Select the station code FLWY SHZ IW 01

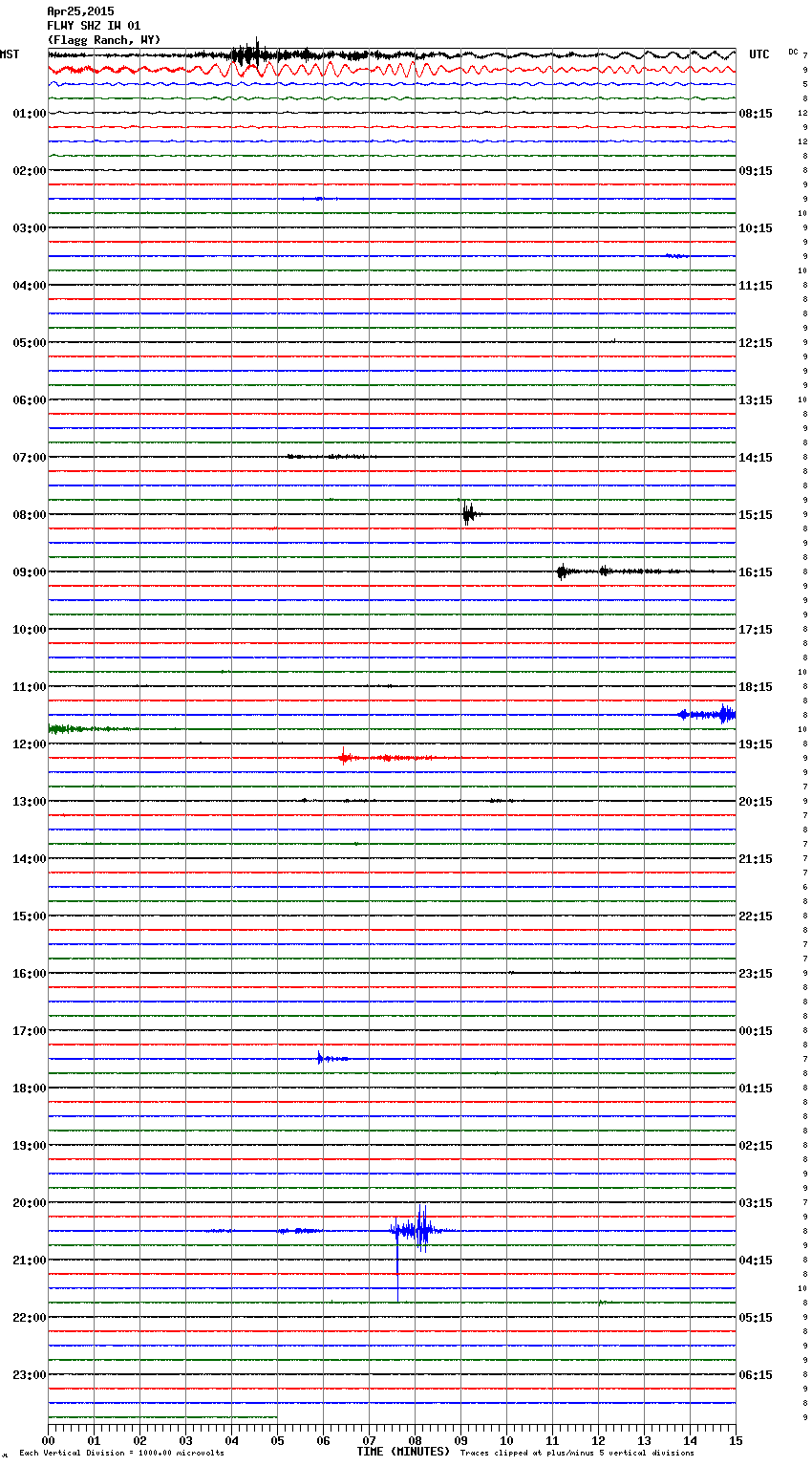point(94,26)
